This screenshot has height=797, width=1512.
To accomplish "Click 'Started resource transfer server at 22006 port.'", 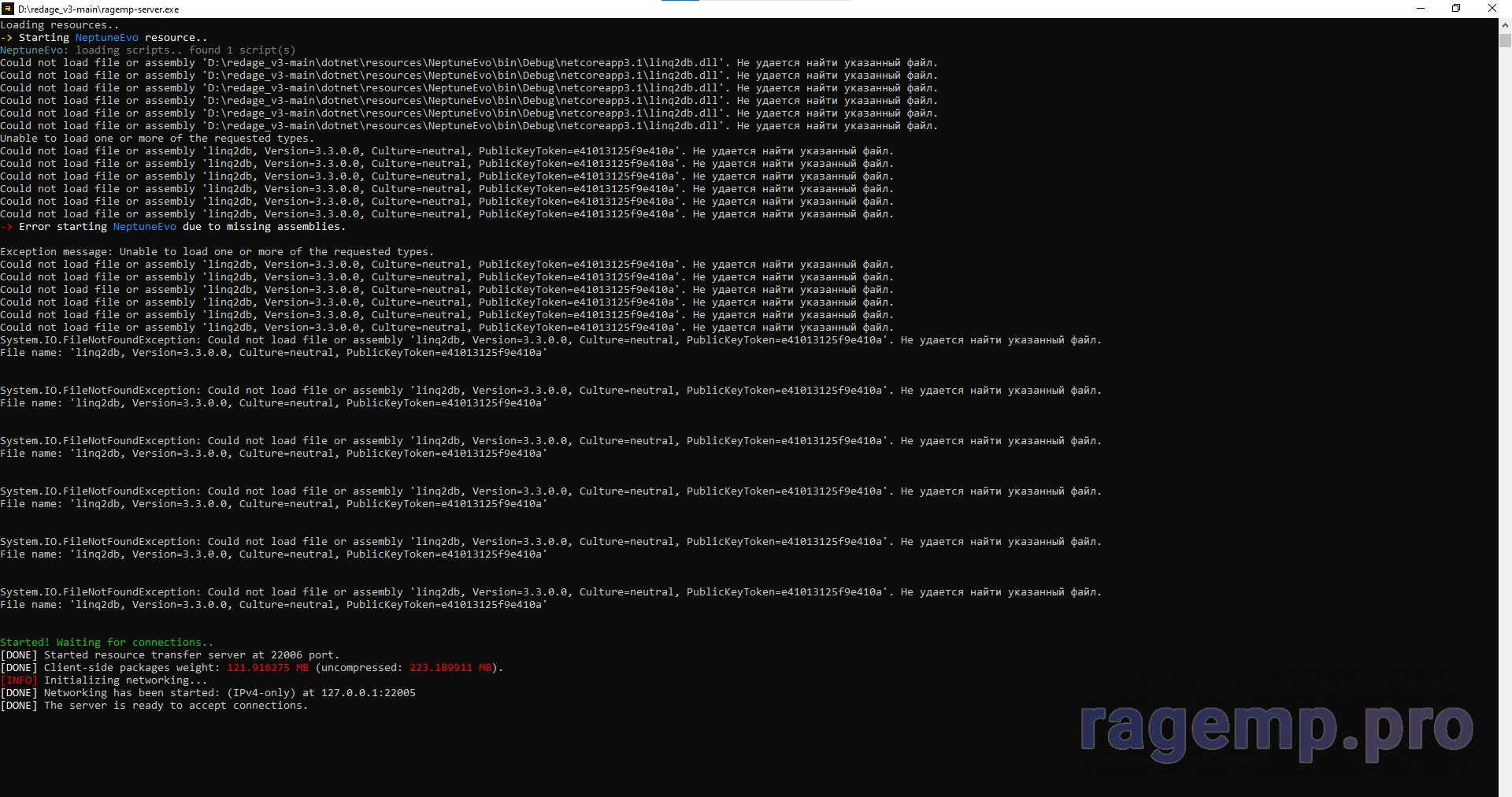I will 192,655.
